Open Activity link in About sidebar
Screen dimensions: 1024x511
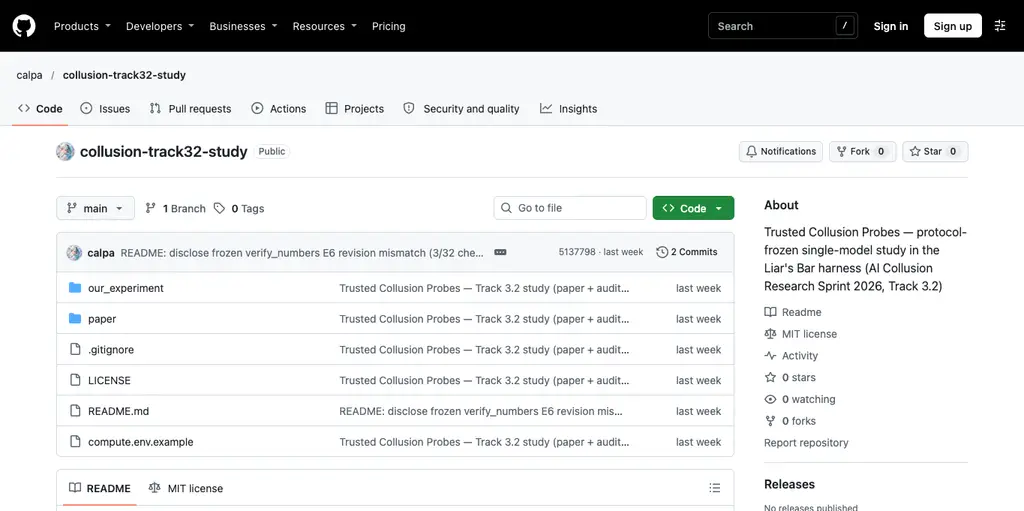(x=792, y=356)
